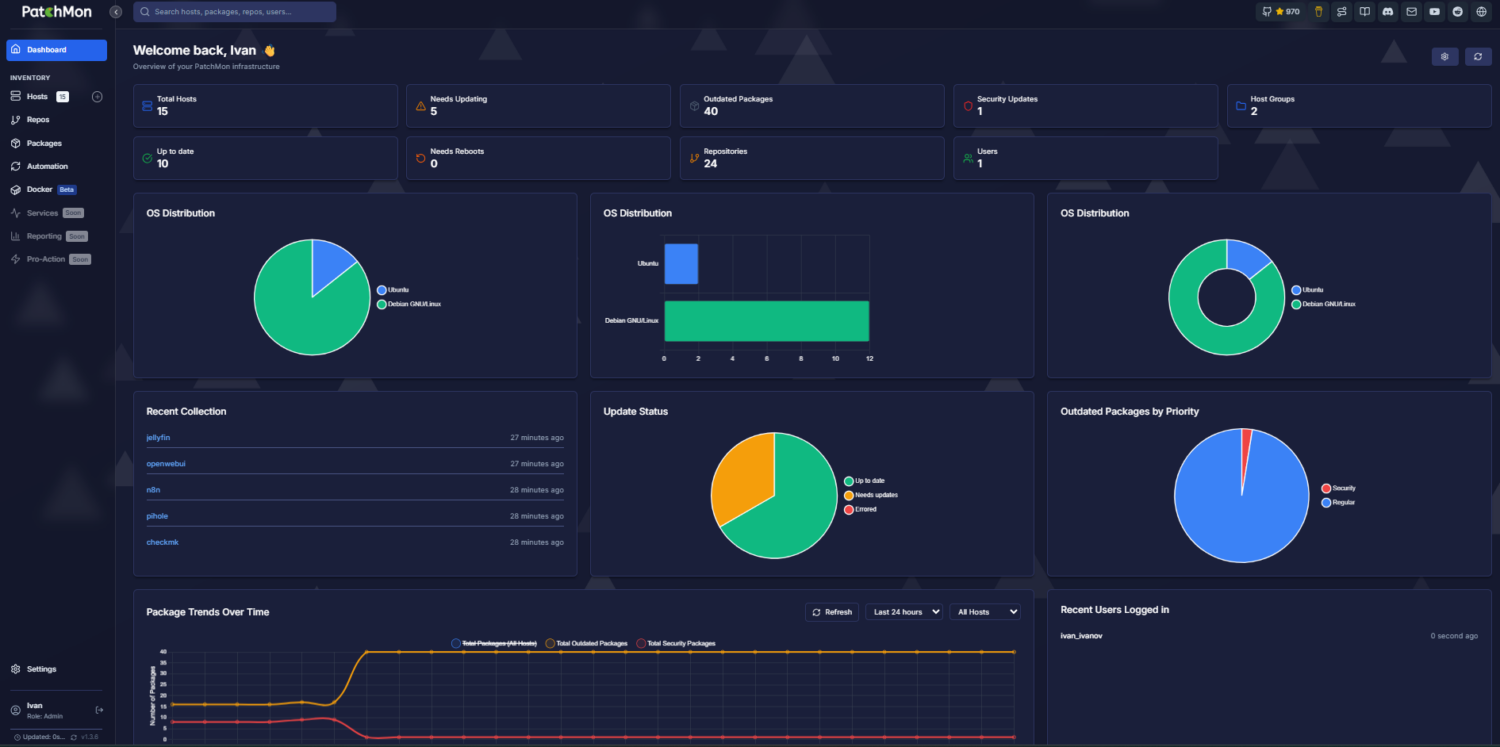Open the Discord community icon
This screenshot has height=747, width=1500.
1388,12
